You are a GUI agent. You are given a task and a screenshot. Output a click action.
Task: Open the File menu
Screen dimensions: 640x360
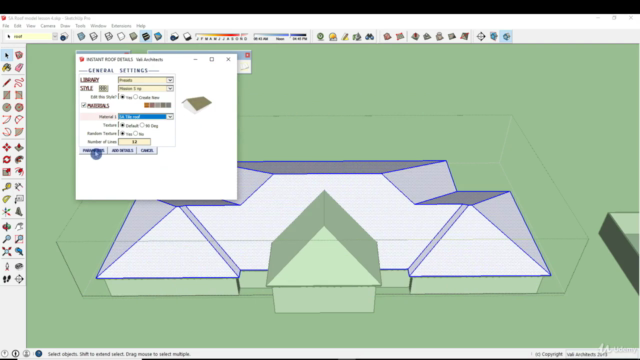click(x=6, y=26)
